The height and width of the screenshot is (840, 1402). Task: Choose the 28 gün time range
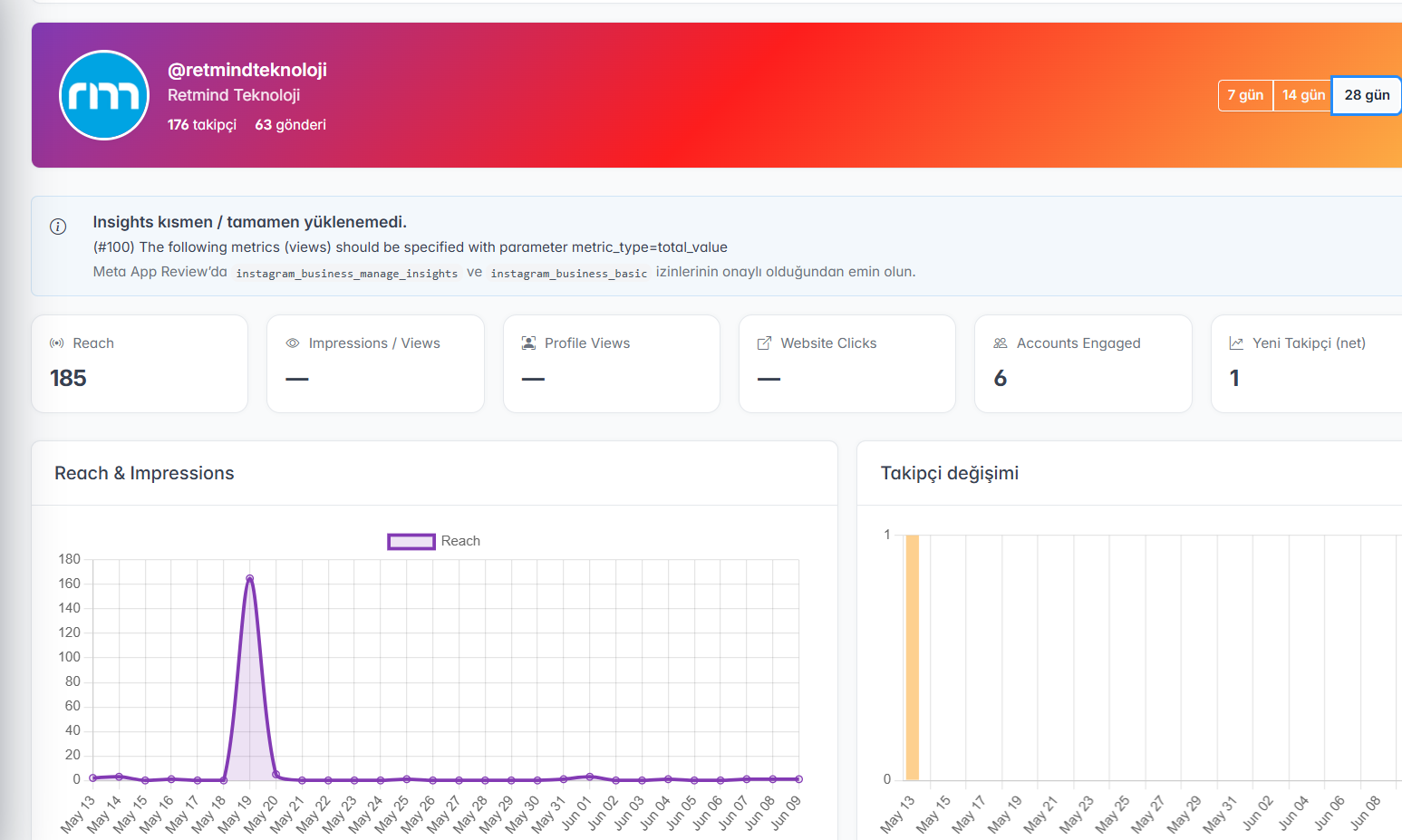pos(1367,95)
